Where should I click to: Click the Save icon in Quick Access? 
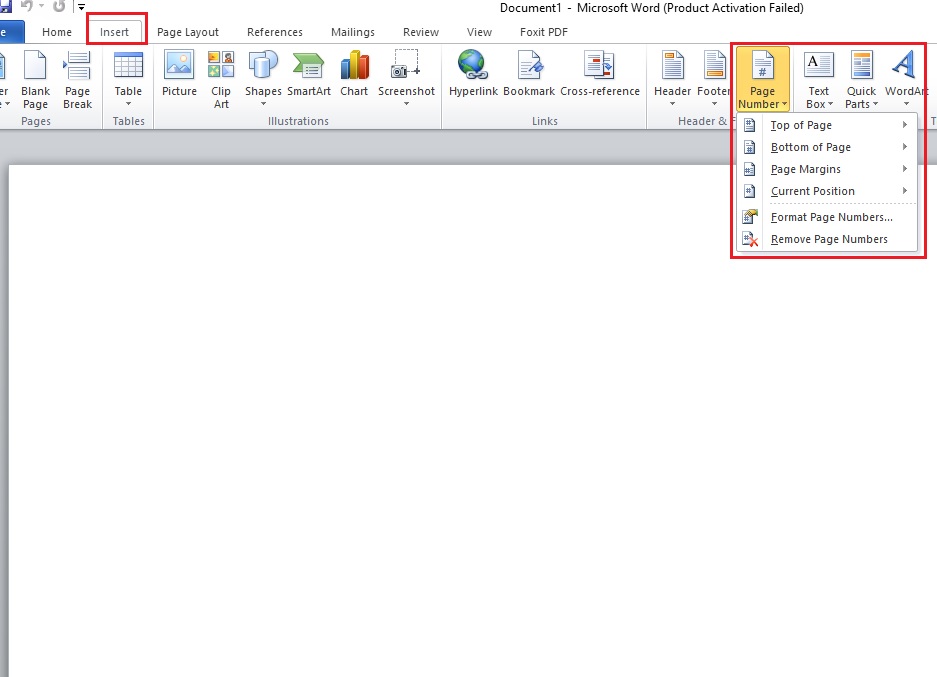pos(5,7)
